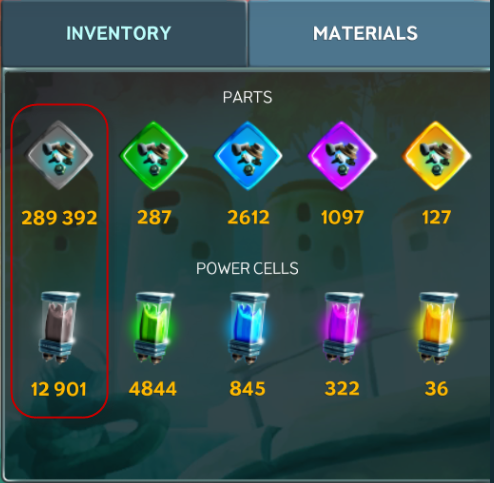Viewport: 494px width, 483px height.
Task: Click the purple power cell icon
Action: (x=342, y=328)
